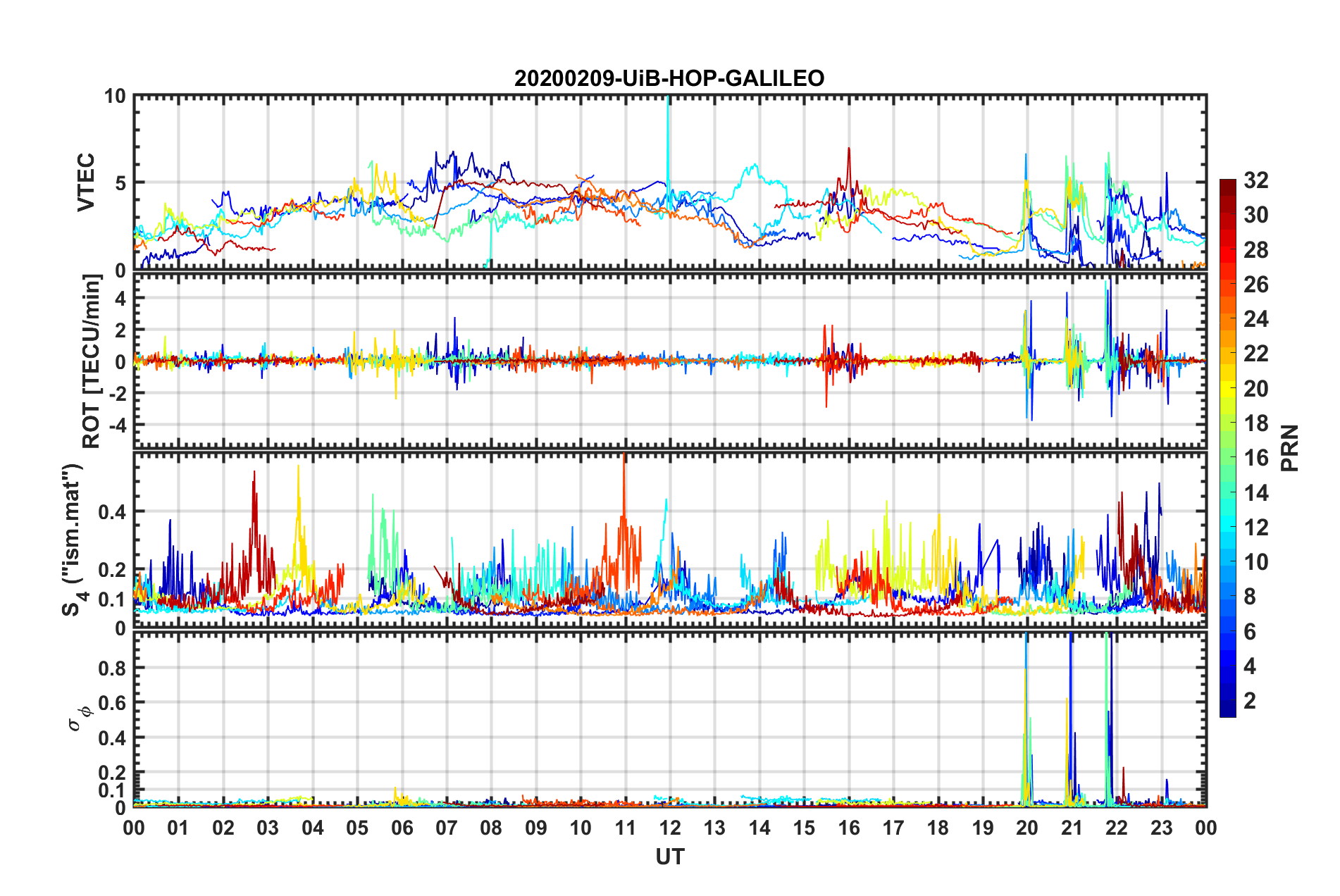Click PRN colorbar tick label 18

1255,423
